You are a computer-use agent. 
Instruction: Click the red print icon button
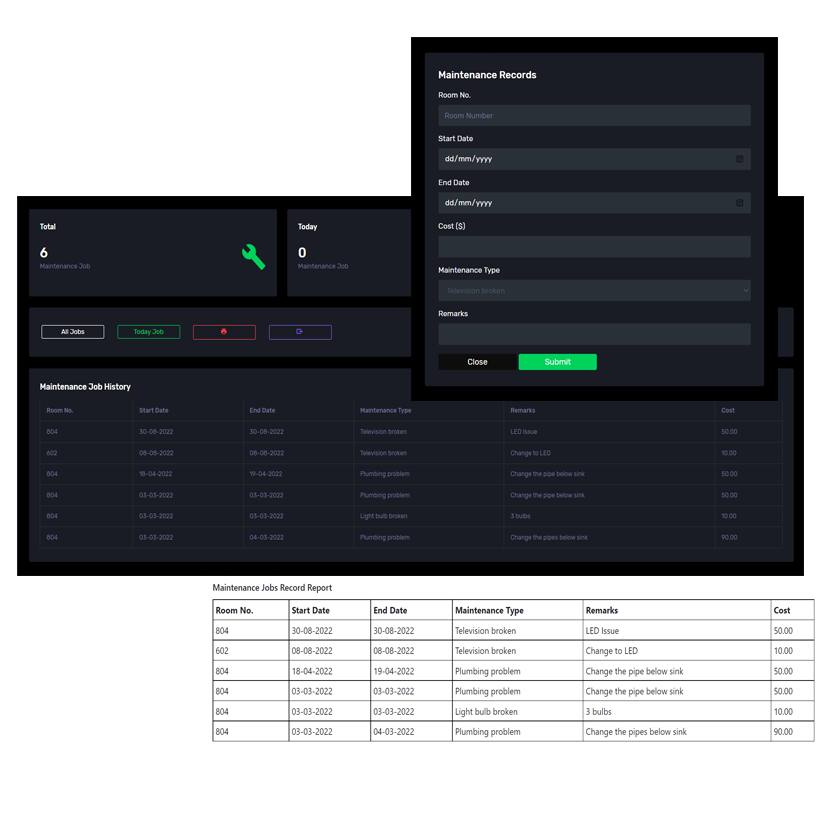pyautogui.click(x=224, y=332)
